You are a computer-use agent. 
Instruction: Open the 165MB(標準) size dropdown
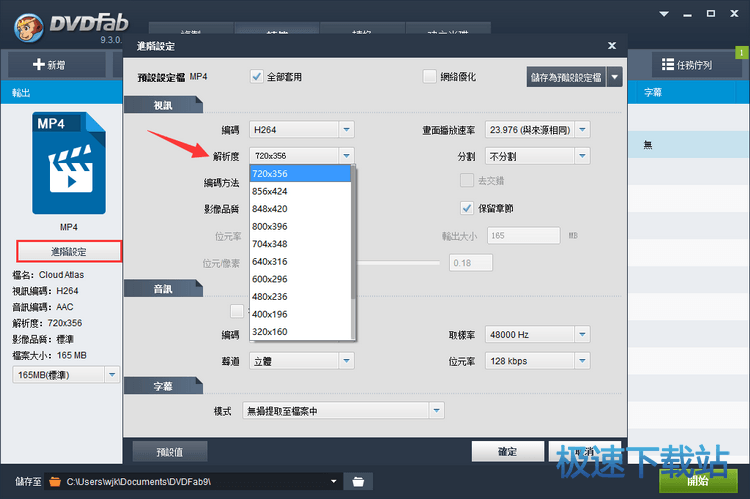112,375
